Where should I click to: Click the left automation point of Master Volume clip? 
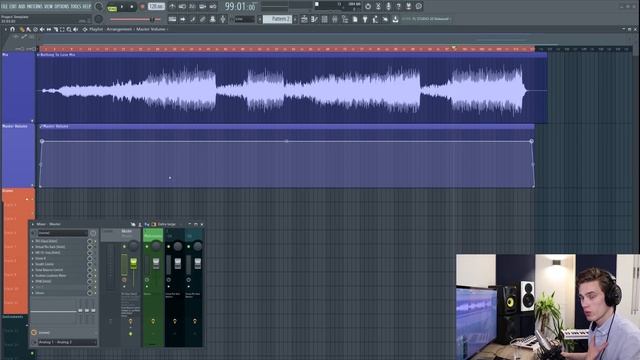(x=42, y=141)
